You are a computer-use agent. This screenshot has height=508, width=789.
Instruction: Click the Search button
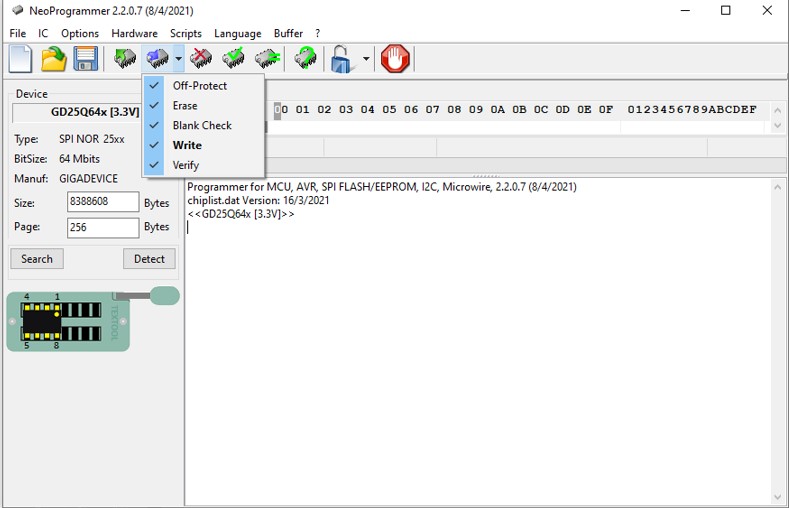37,259
